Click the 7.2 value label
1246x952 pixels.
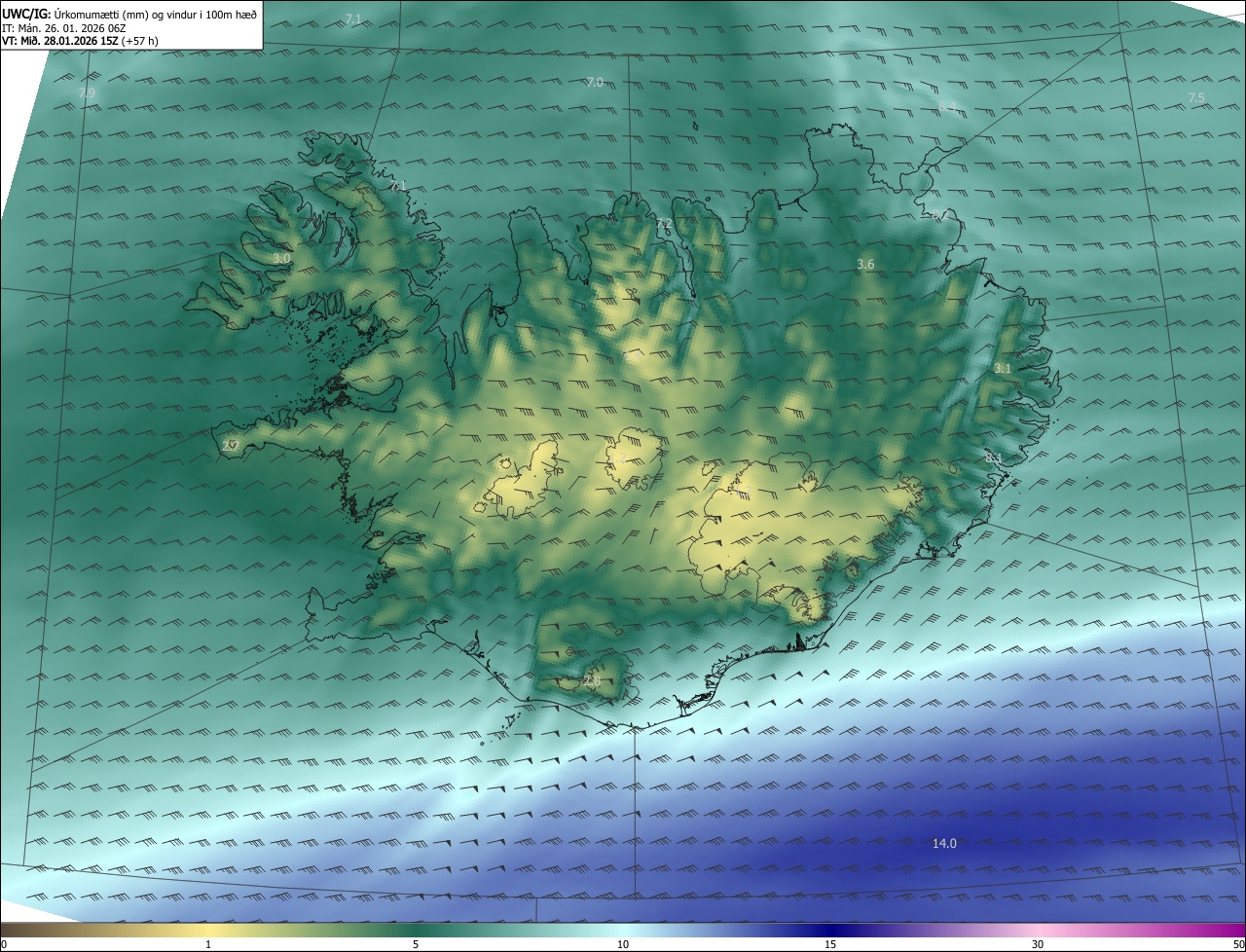click(x=665, y=225)
